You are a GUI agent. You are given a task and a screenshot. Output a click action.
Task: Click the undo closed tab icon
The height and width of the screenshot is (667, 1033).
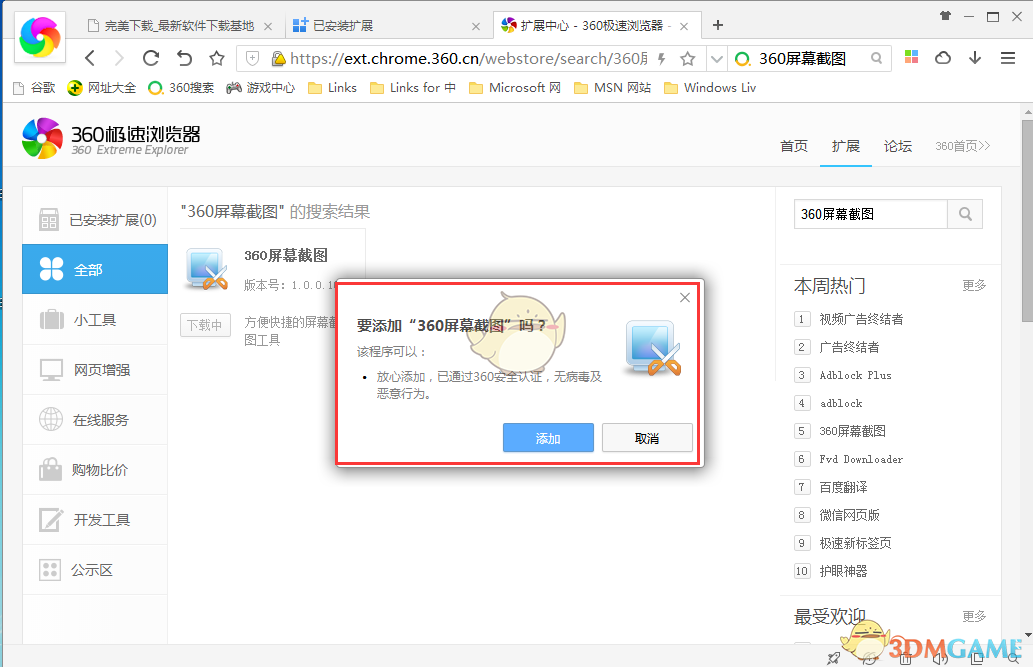click(x=184, y=59)
